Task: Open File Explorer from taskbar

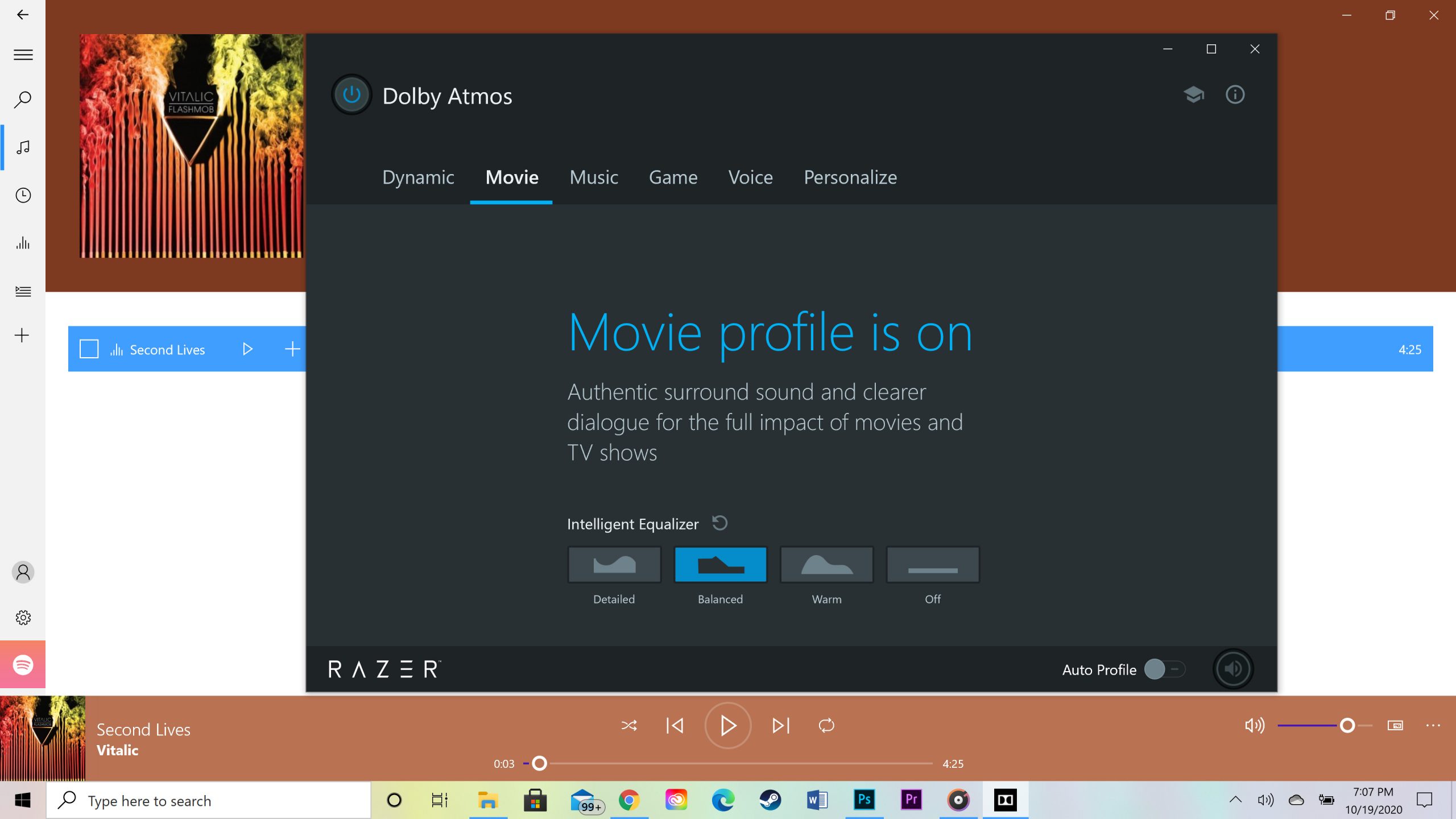Action: tap(487, 800)
